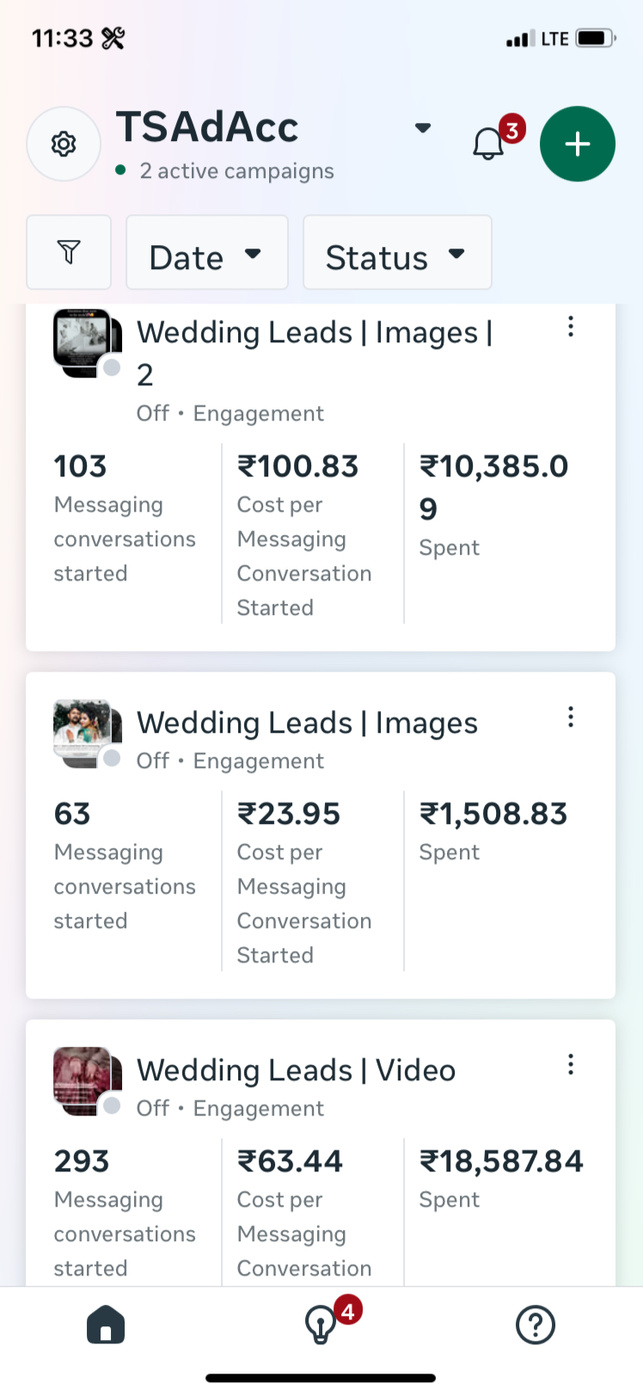Screen dimensions: 643x1396
Task: Open the TSAdAcc account switcher arrow
Action: coord(423,128)
